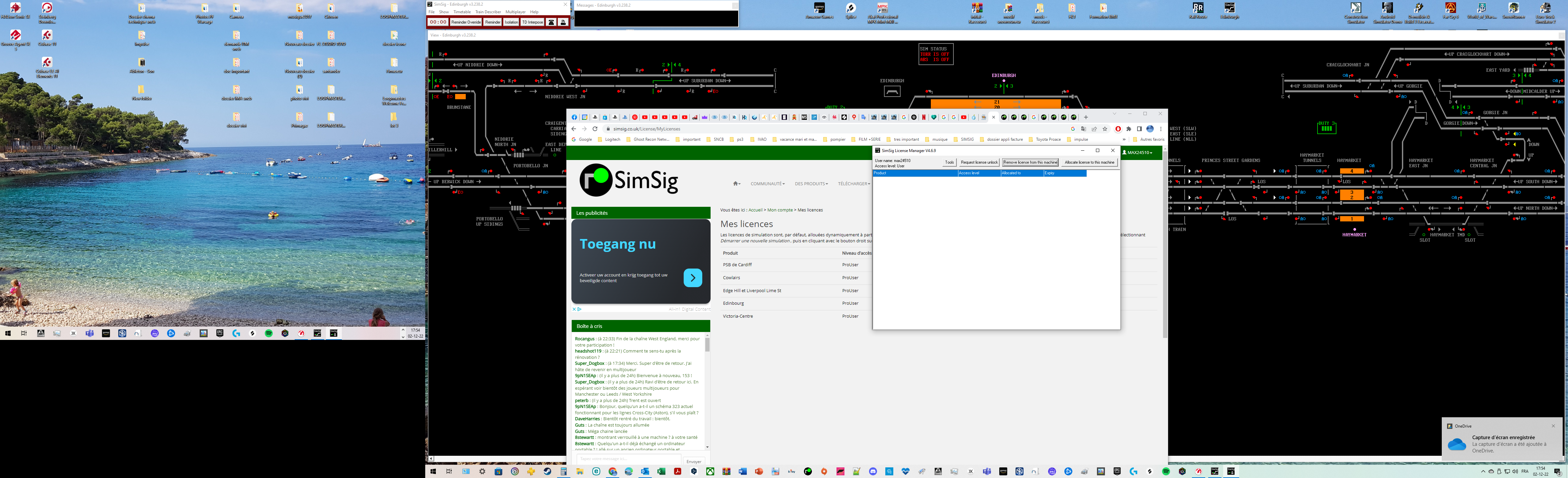This screenshot has height=478, width=1568.
Task: Open the TÉLÉCHARGER dropdown menu
Action: tap(854, 184)
